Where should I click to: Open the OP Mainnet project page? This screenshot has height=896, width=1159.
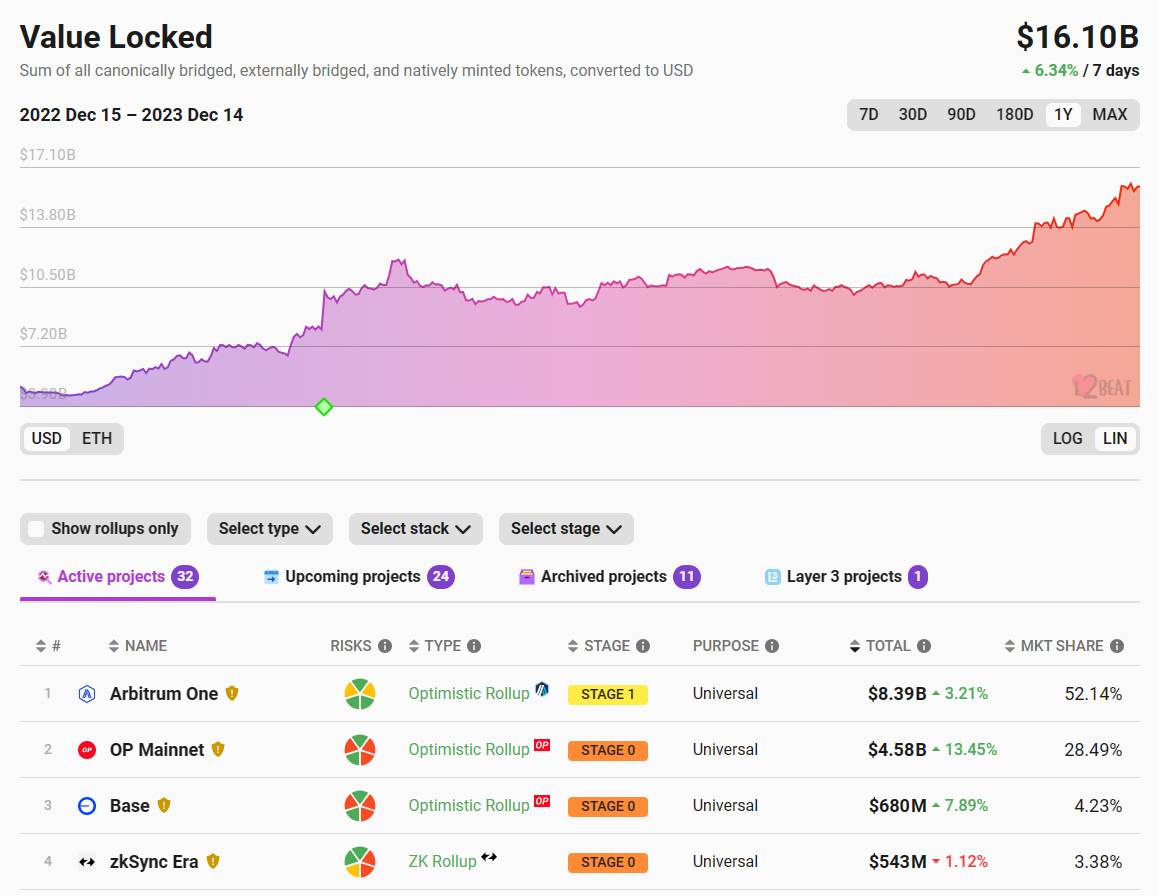pos(157,750)
